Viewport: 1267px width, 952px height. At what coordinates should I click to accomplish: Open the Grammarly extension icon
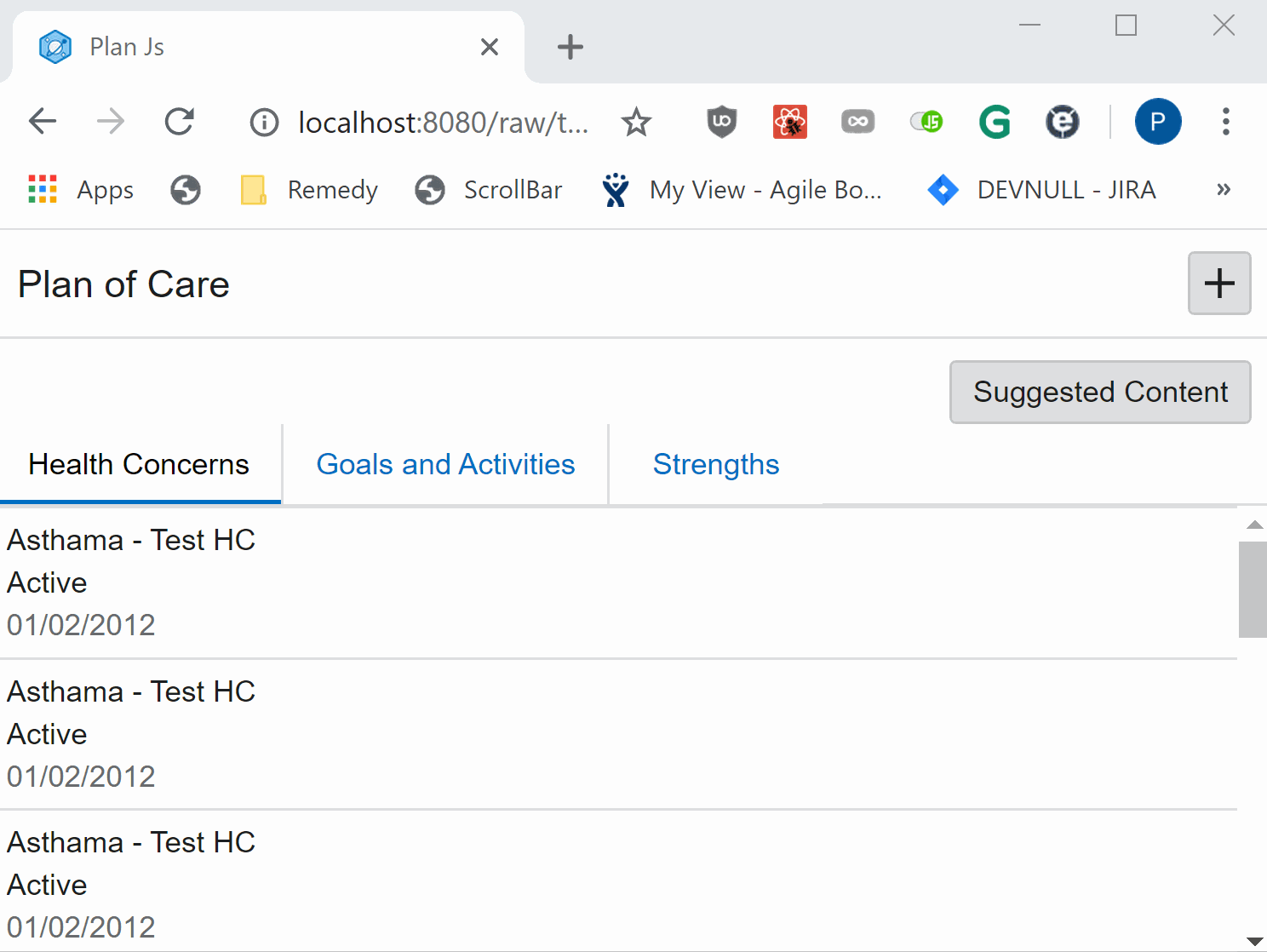(995, 123)
